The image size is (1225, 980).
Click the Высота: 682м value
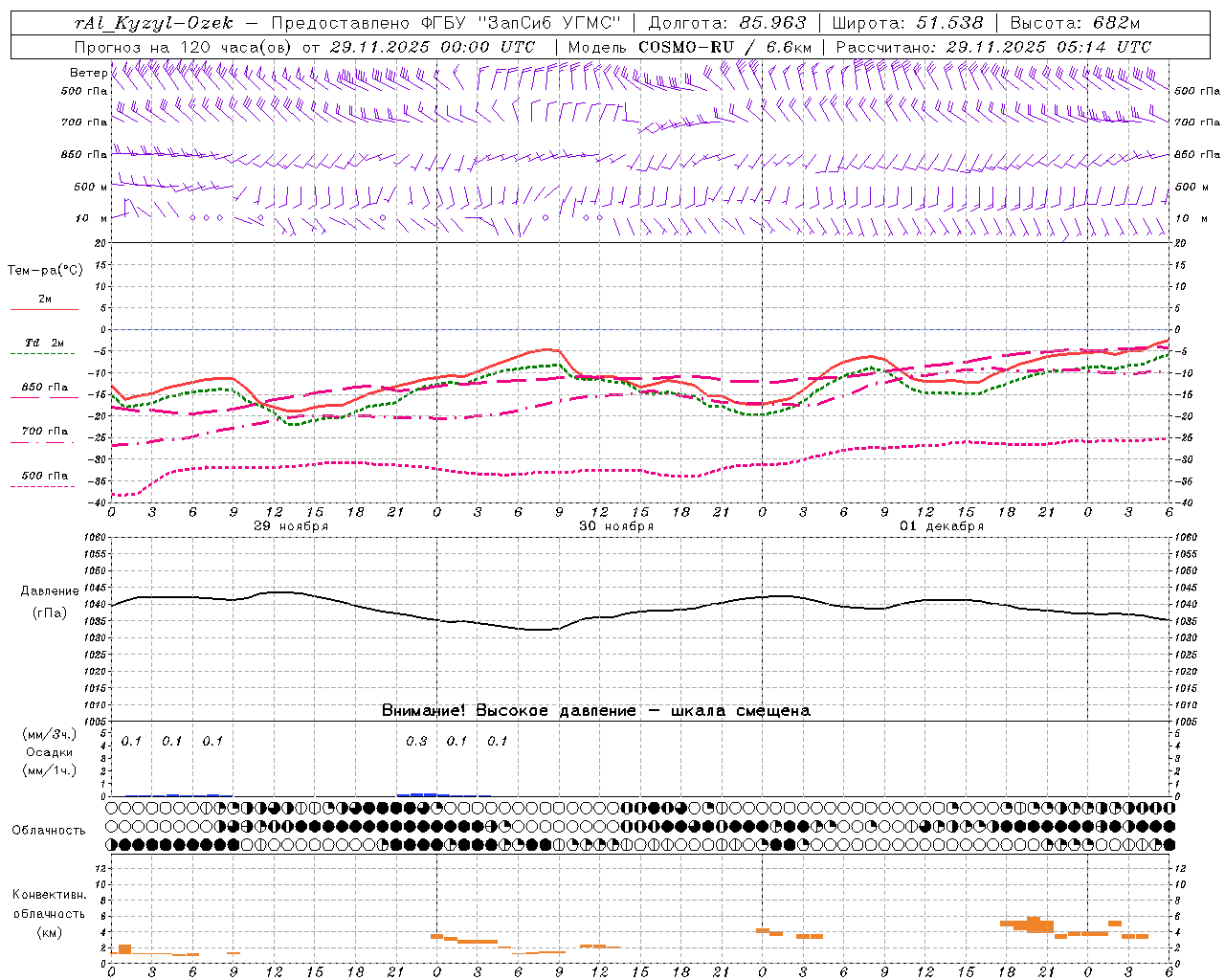pos(1075,23)
